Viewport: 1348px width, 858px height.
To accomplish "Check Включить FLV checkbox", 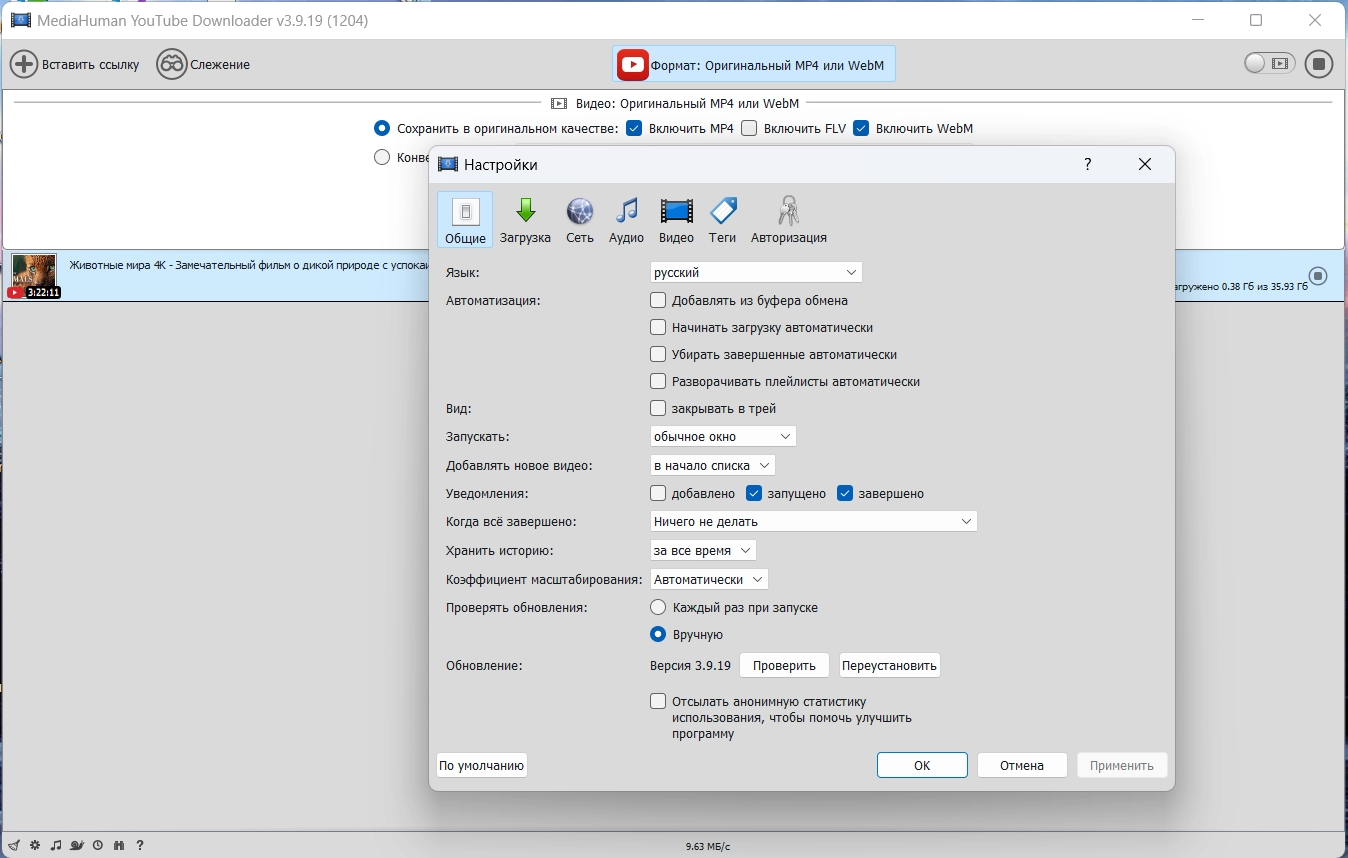I will (x=749, y=128).
